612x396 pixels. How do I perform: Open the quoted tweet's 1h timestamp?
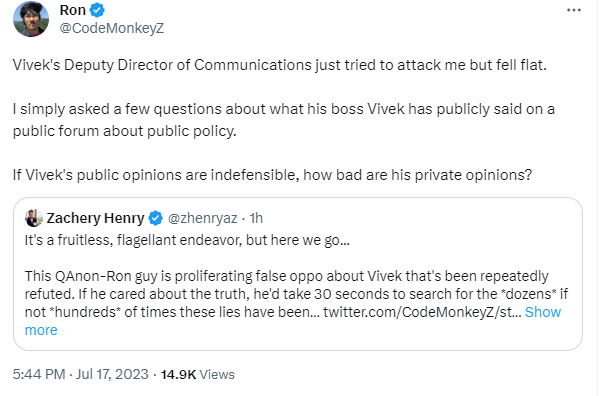256,218
